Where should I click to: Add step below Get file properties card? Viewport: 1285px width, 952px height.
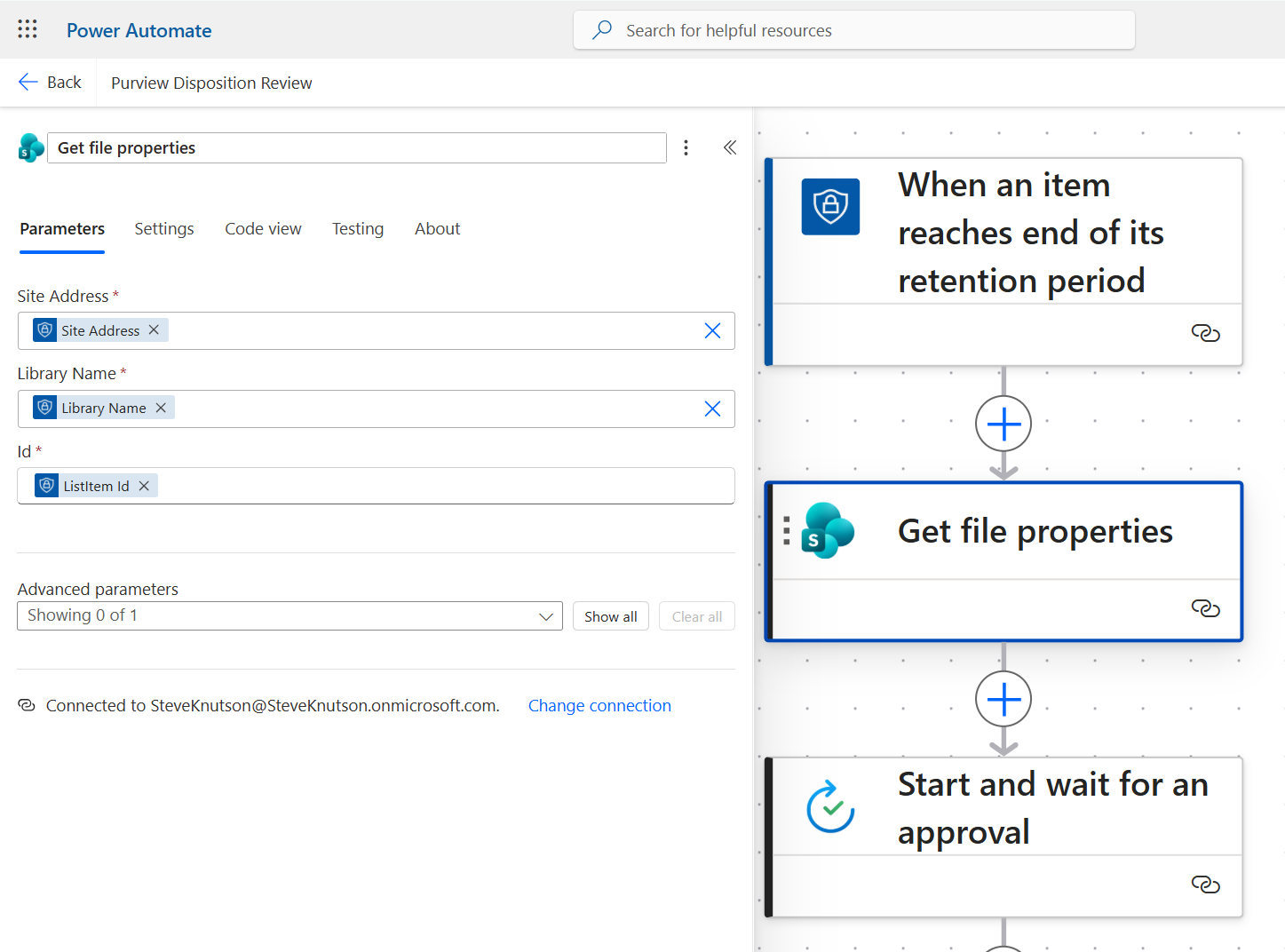tap(1003, 700)
